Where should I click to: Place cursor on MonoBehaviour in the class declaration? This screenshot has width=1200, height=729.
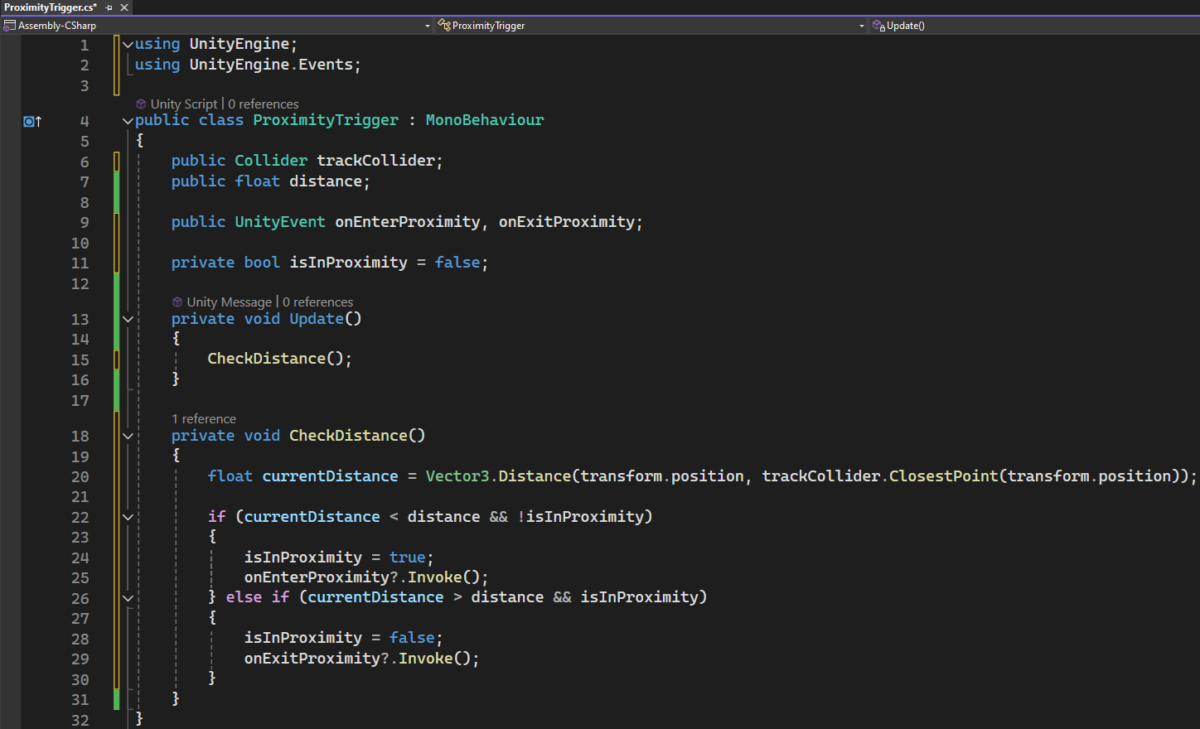[x=485, y=120]
